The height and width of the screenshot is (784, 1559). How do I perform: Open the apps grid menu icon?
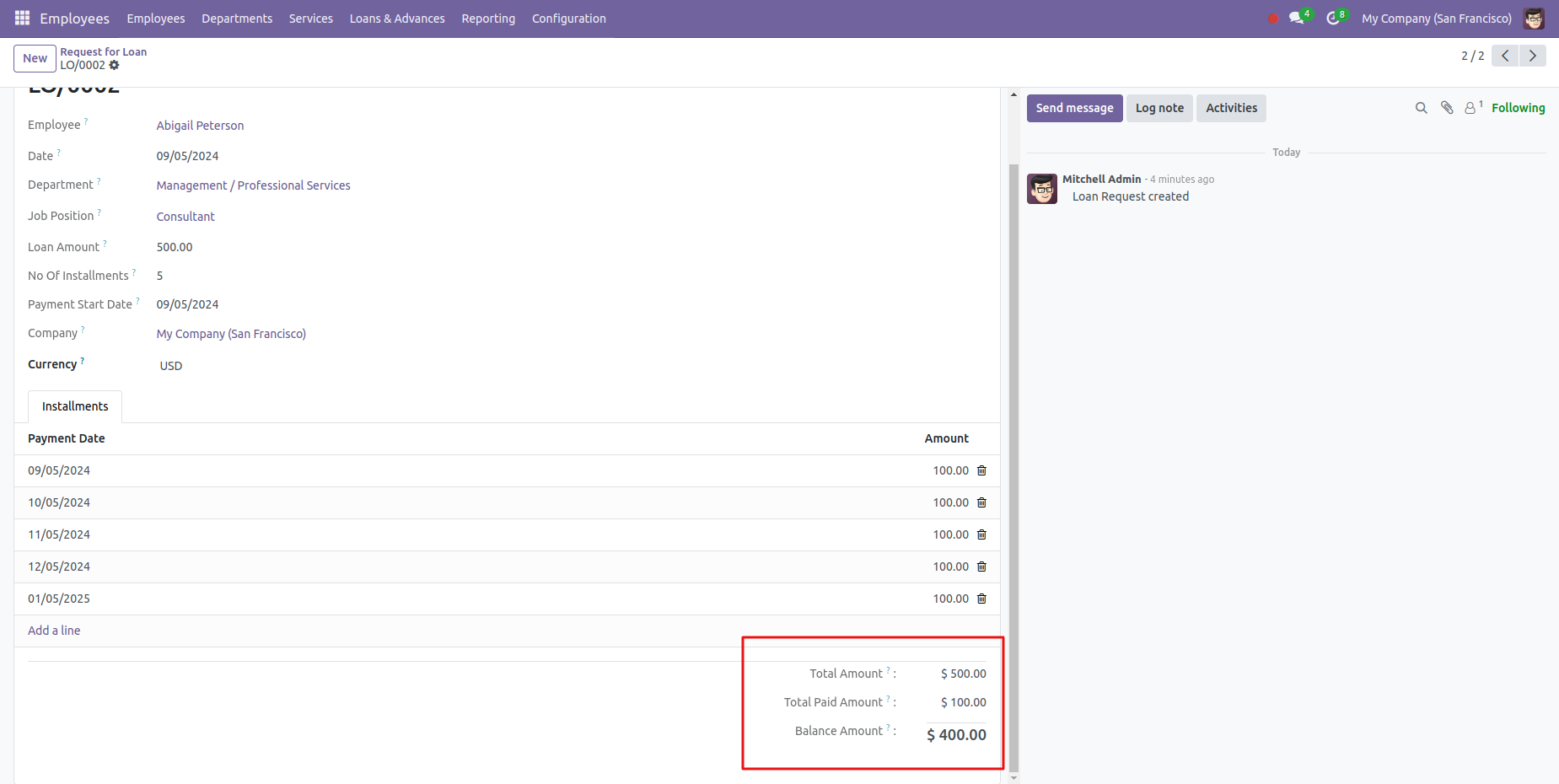[x=22, y=18]
